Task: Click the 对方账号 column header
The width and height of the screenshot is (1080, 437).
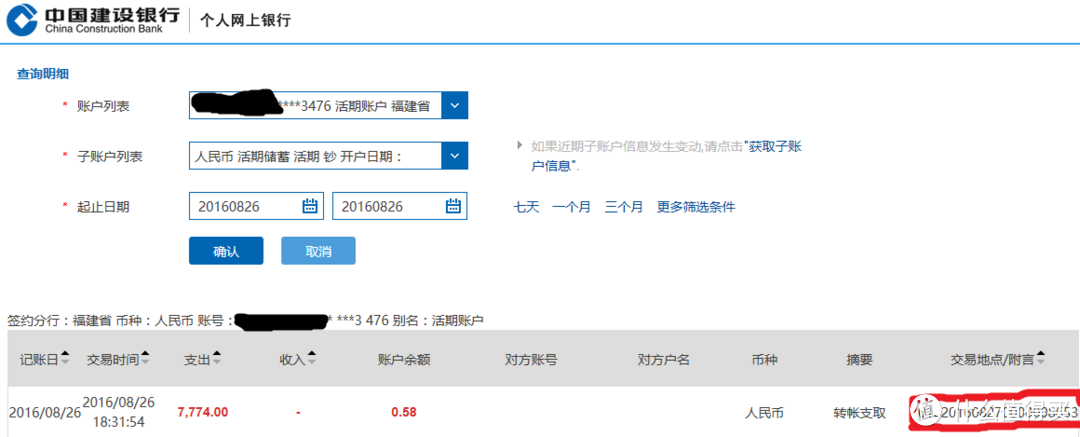Action: (x=530, y=359)
